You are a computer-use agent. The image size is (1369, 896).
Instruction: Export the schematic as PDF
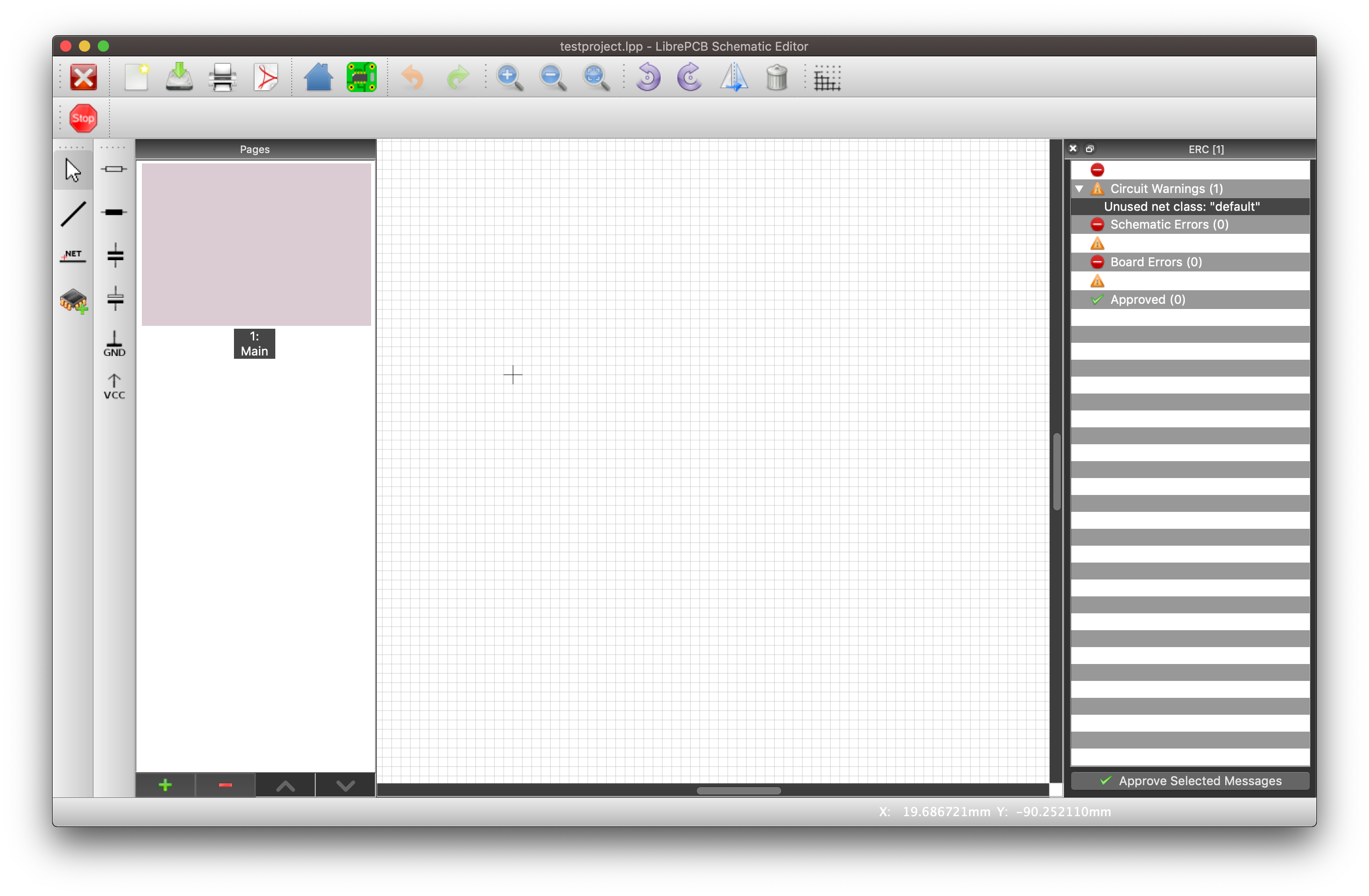[x=265, y=77]
